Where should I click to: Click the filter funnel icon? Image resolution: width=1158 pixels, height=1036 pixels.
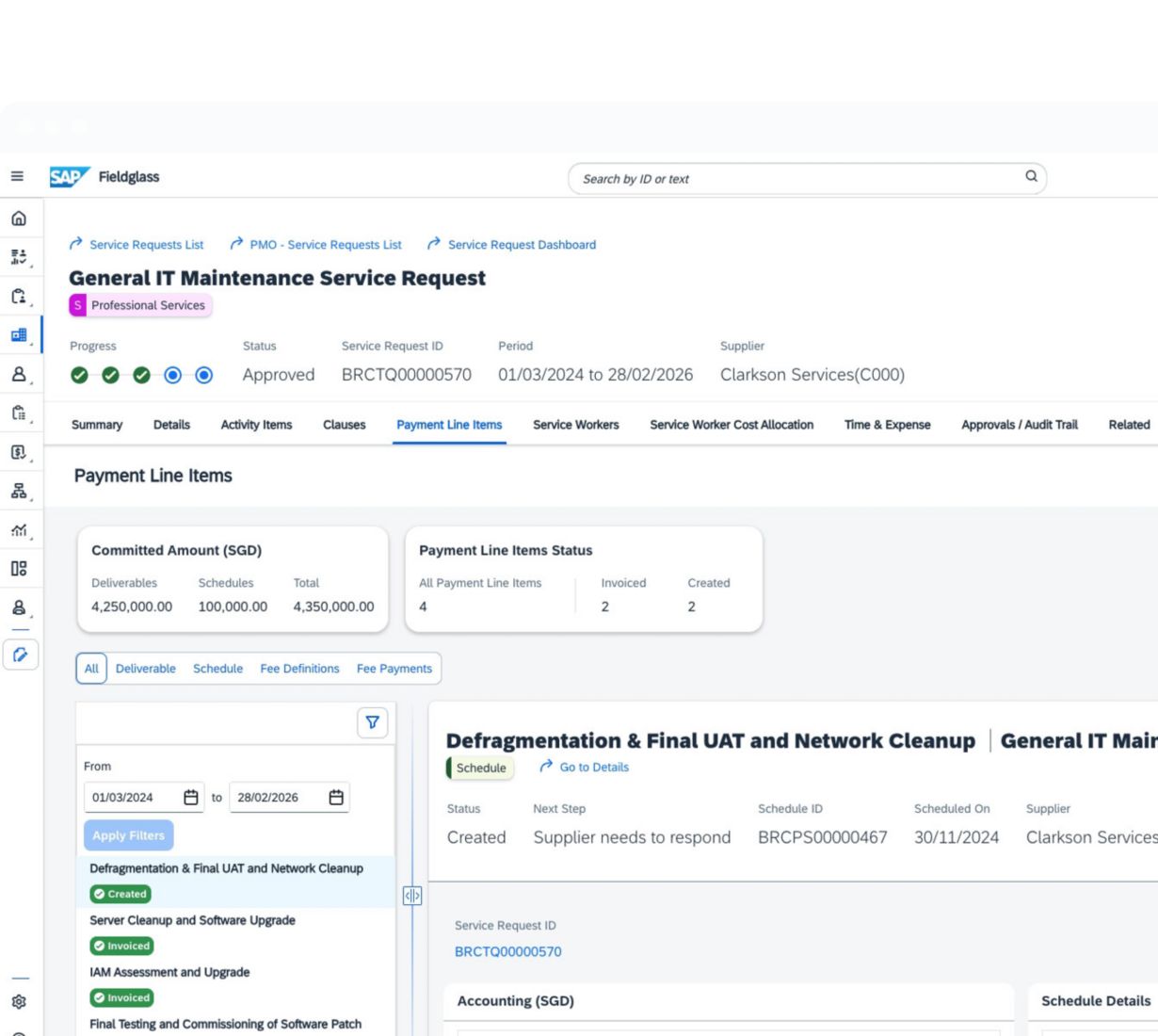[x=373, y=722]
